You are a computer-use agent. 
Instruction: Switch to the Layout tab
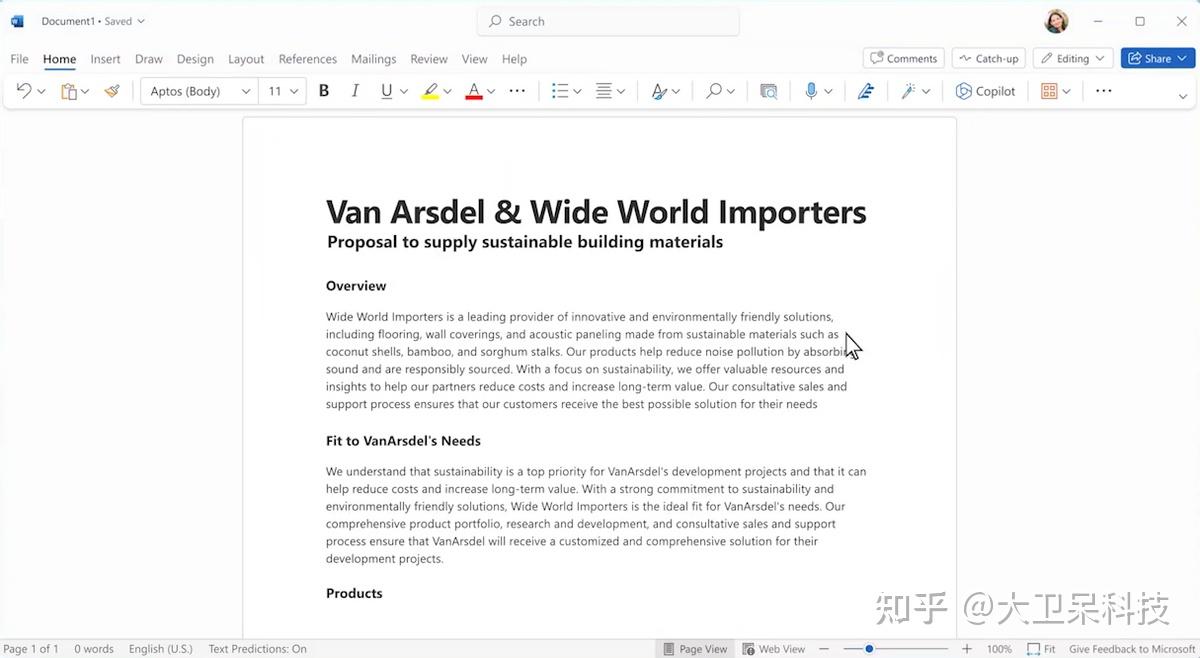click(246, 59)
